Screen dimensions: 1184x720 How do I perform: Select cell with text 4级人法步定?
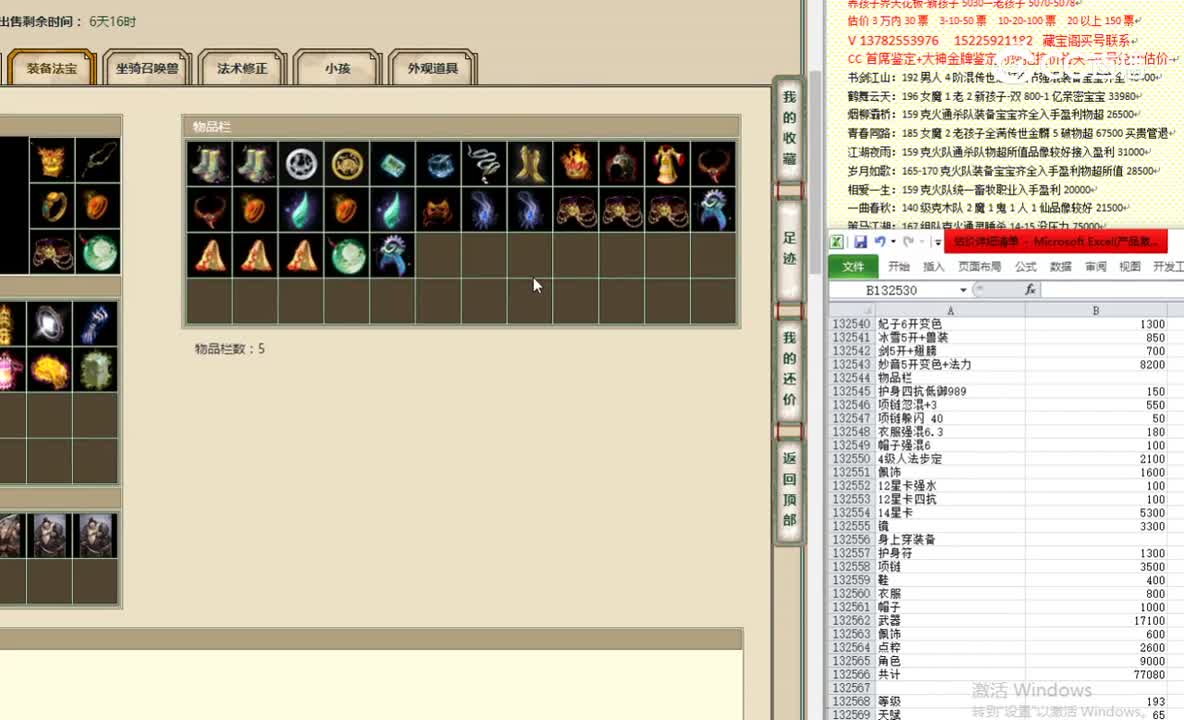pyautogui.click(x=950, y=459)
